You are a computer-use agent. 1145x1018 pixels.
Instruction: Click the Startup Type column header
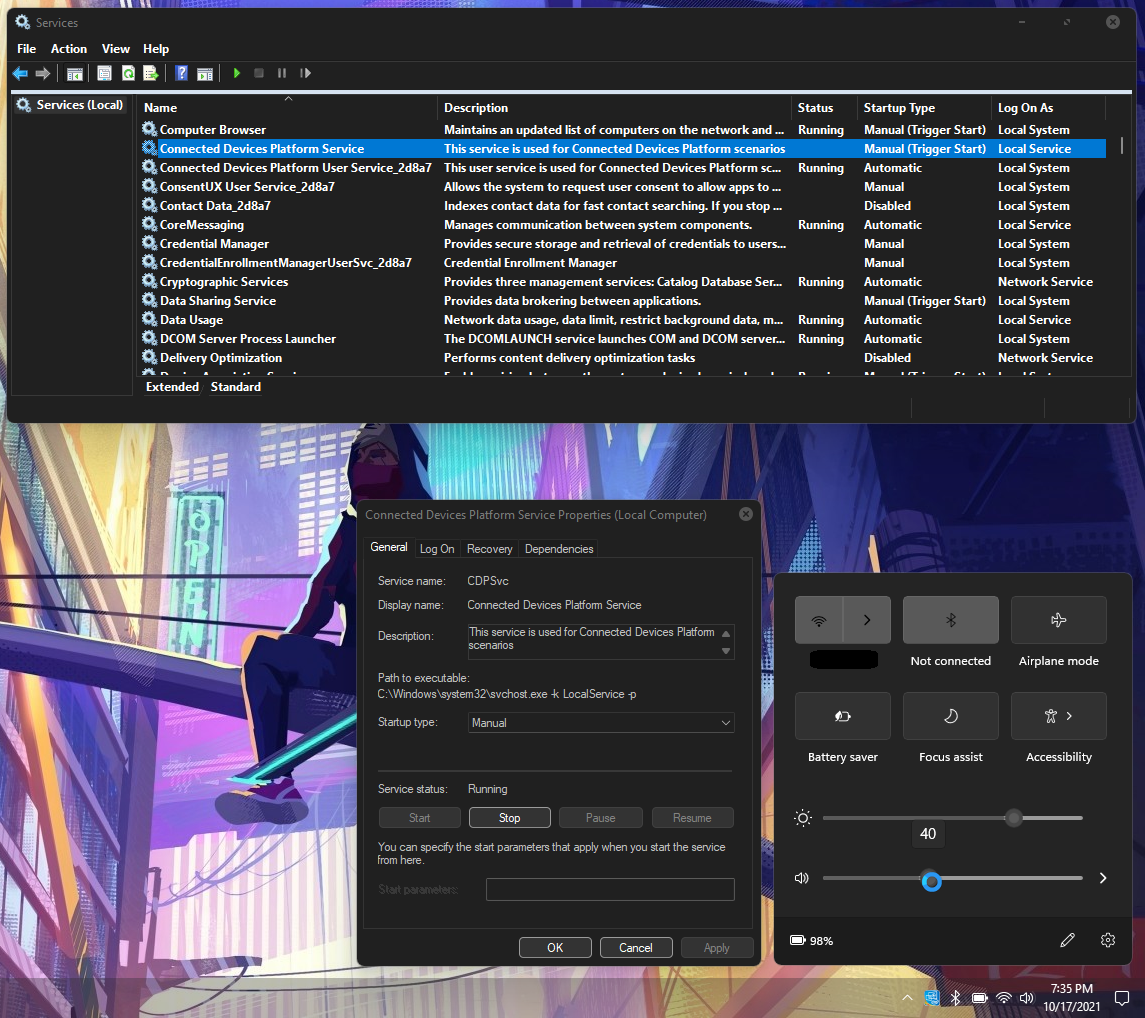[924, 107]
